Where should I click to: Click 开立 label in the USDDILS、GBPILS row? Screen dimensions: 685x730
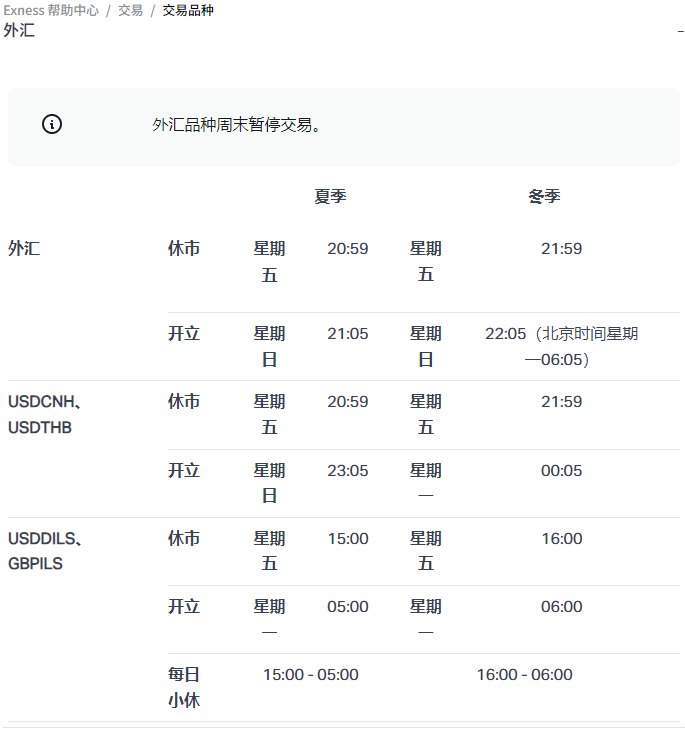point(184,607)
